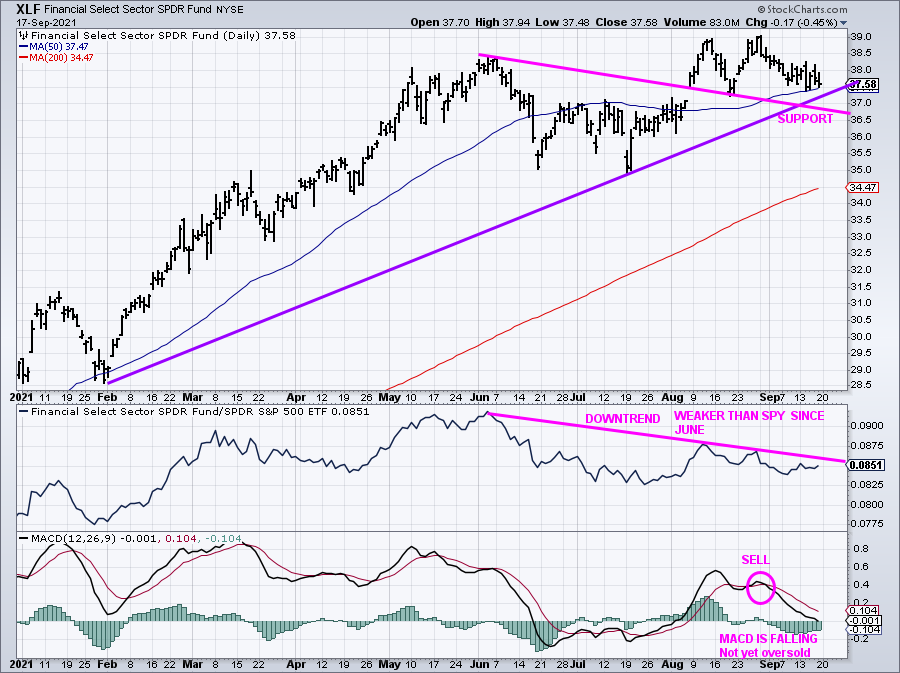
Task: Click the Volume 83.0M value
Action: tap(701, 22)
